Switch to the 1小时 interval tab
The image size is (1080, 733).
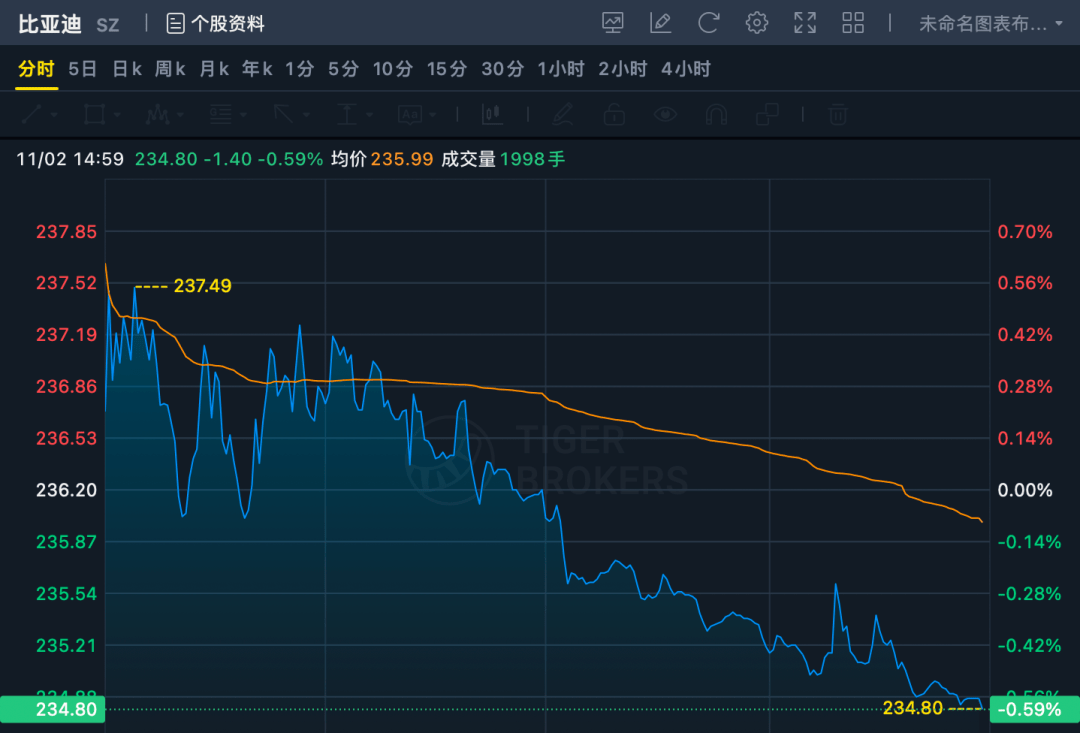[561, 69]
